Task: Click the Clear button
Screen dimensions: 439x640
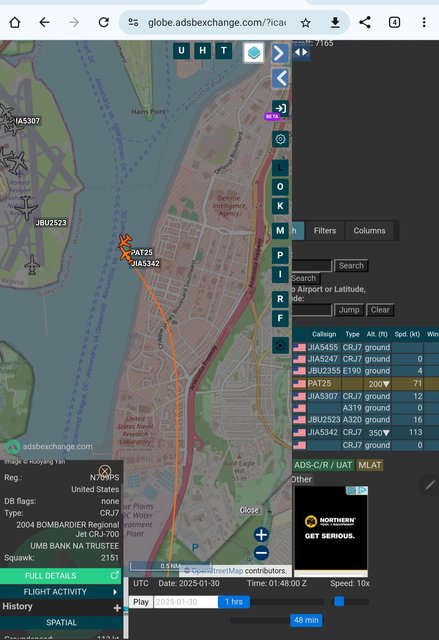Action: 380,310
